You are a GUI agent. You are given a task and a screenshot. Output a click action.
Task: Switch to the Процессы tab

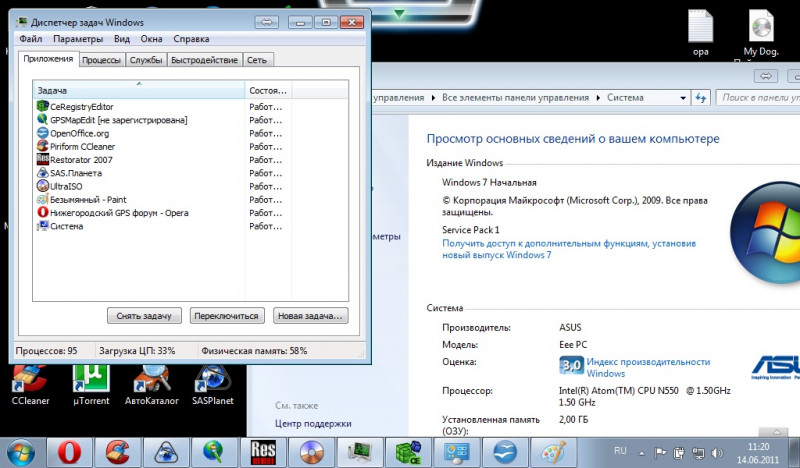102,60
